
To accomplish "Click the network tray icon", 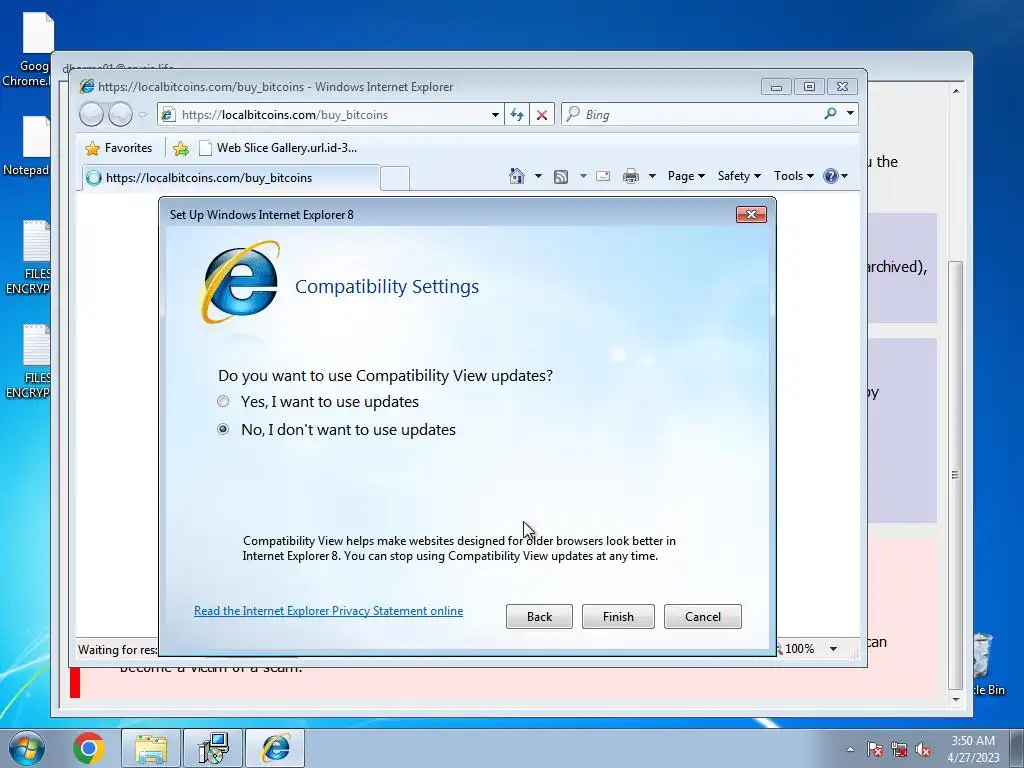I will pyautogui.click(x=899, y=749).
